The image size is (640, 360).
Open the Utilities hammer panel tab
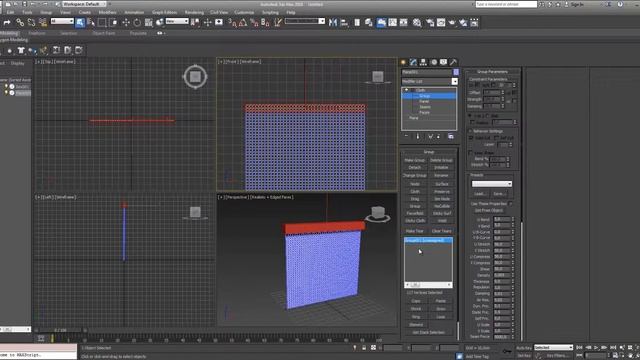tap(453, 62)
